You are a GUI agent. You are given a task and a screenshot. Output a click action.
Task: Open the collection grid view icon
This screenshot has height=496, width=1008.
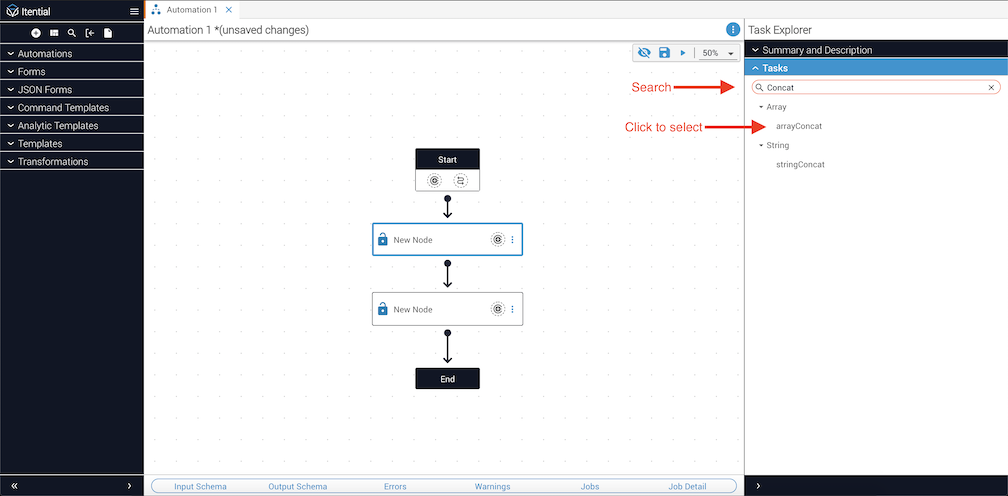[54, 33]
